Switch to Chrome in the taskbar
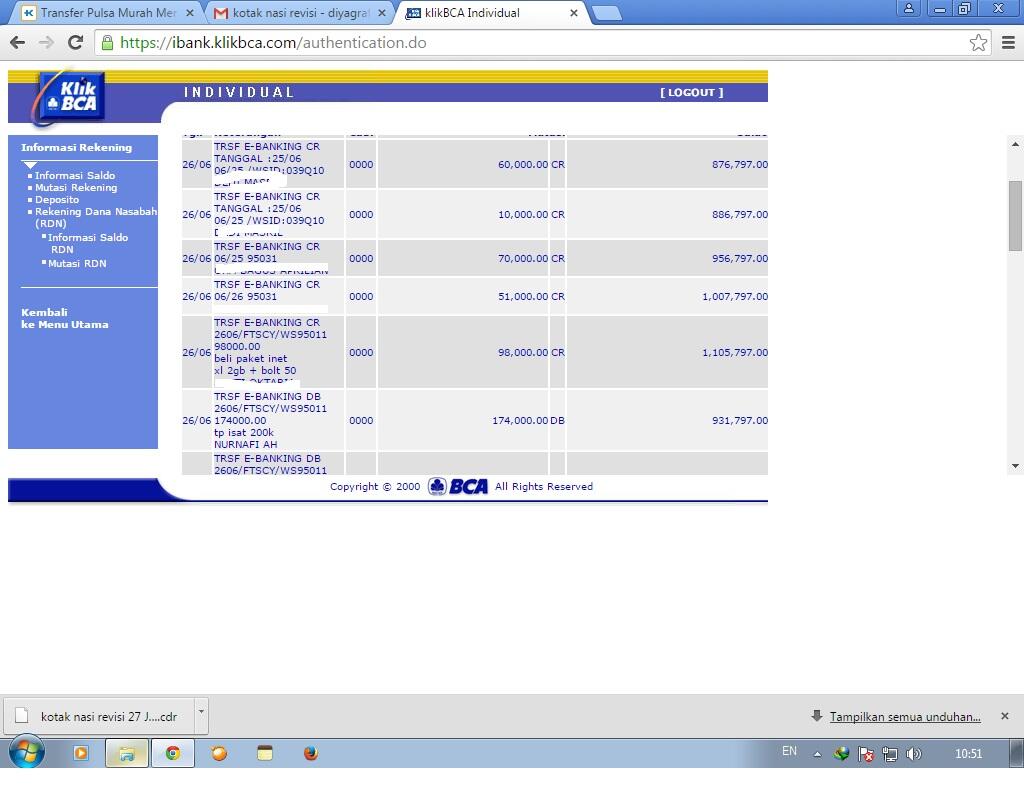 tap(172, 753)
